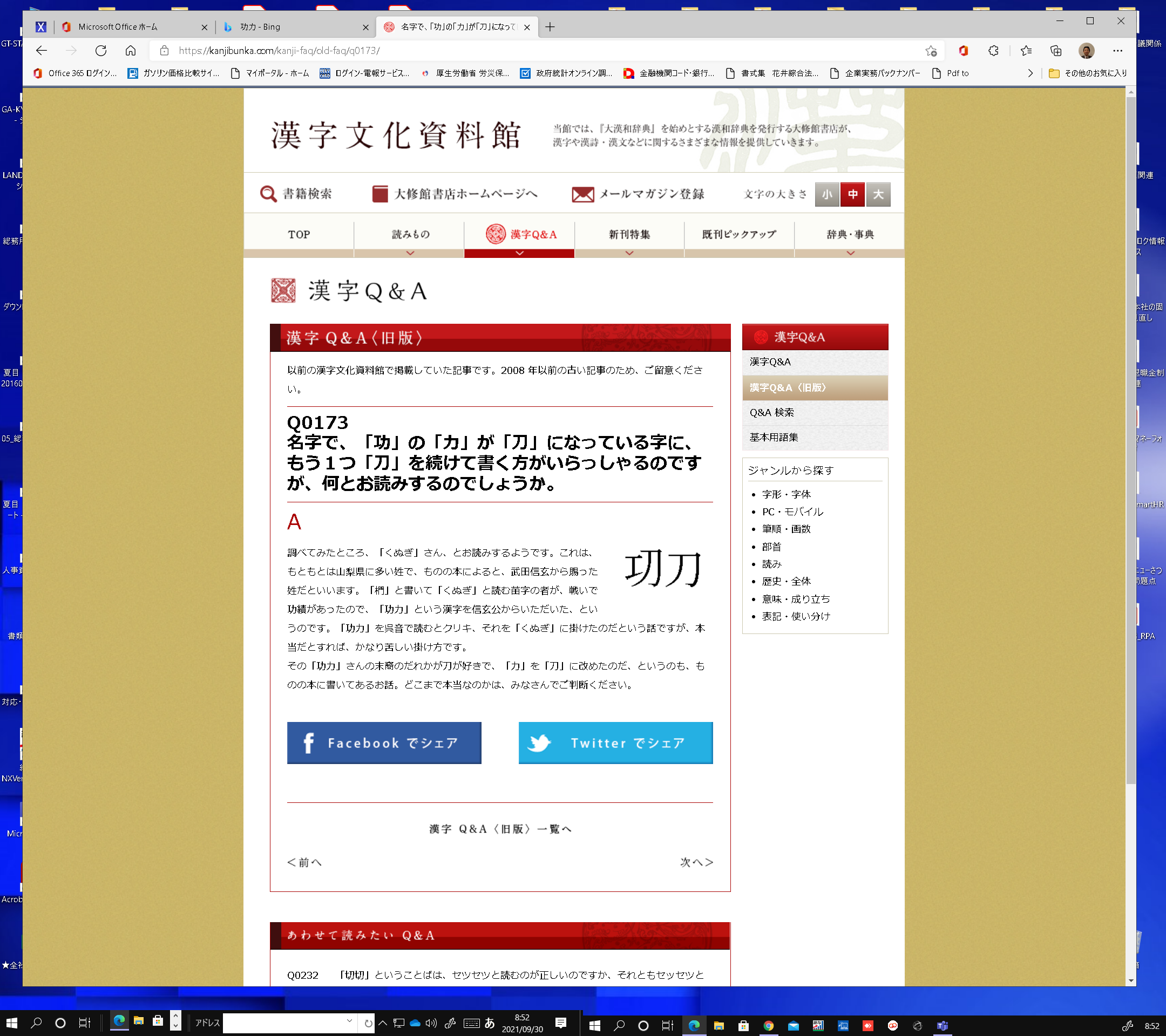Open the 新刊特集 navigation item
The height and width of the screenshot is (1036, 1166).
coord(629,234)
